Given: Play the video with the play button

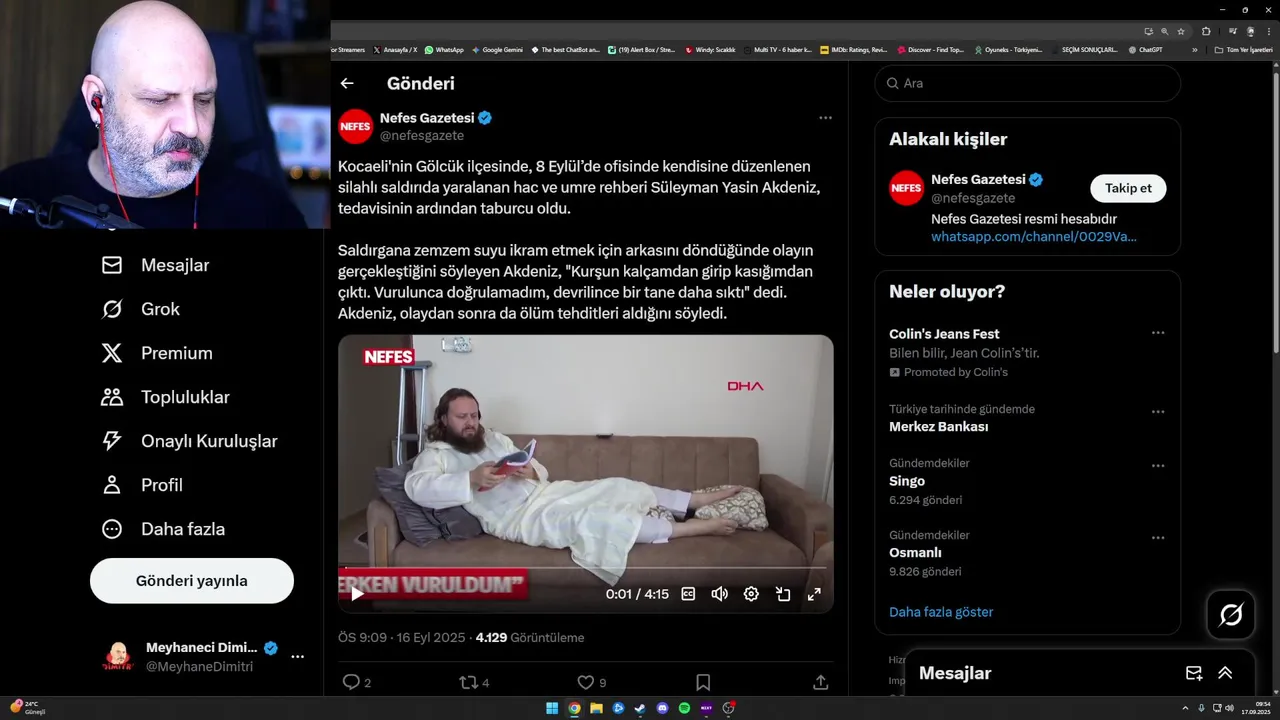Looking at the screenshot, I should (x=357, y=594).
